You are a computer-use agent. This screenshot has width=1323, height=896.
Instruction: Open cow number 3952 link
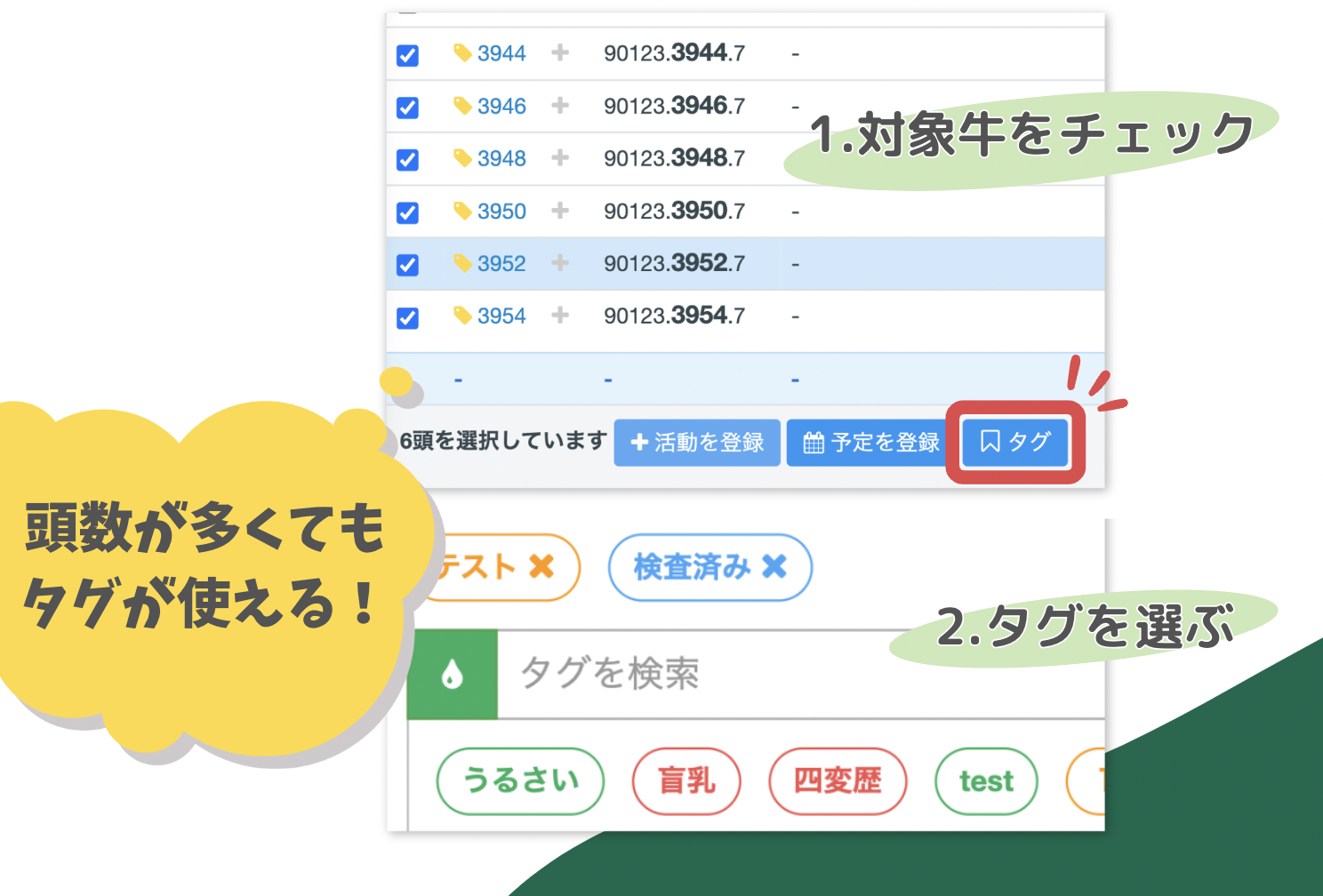point(501,264)
